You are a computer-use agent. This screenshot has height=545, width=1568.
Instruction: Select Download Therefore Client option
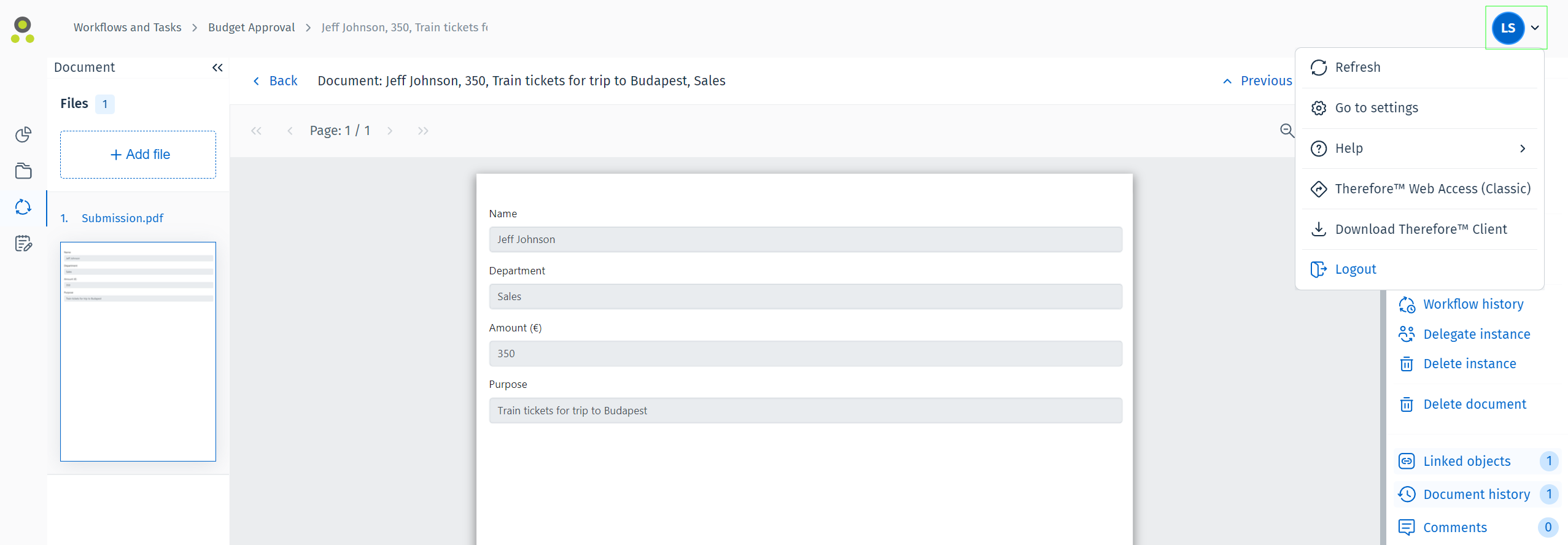(1420, 230)
